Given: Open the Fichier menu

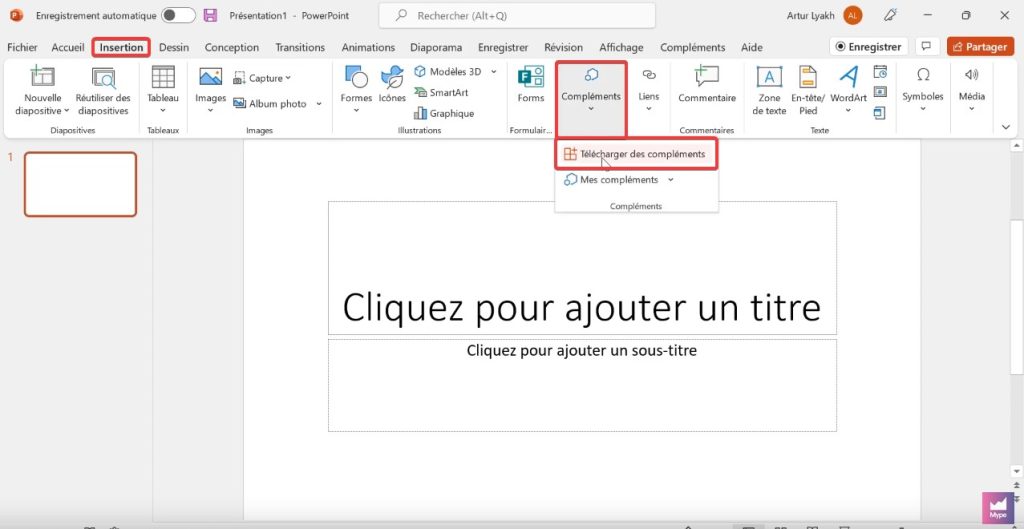Looking at the screenshot, I should pyautogui.click(x=22, y=47).
